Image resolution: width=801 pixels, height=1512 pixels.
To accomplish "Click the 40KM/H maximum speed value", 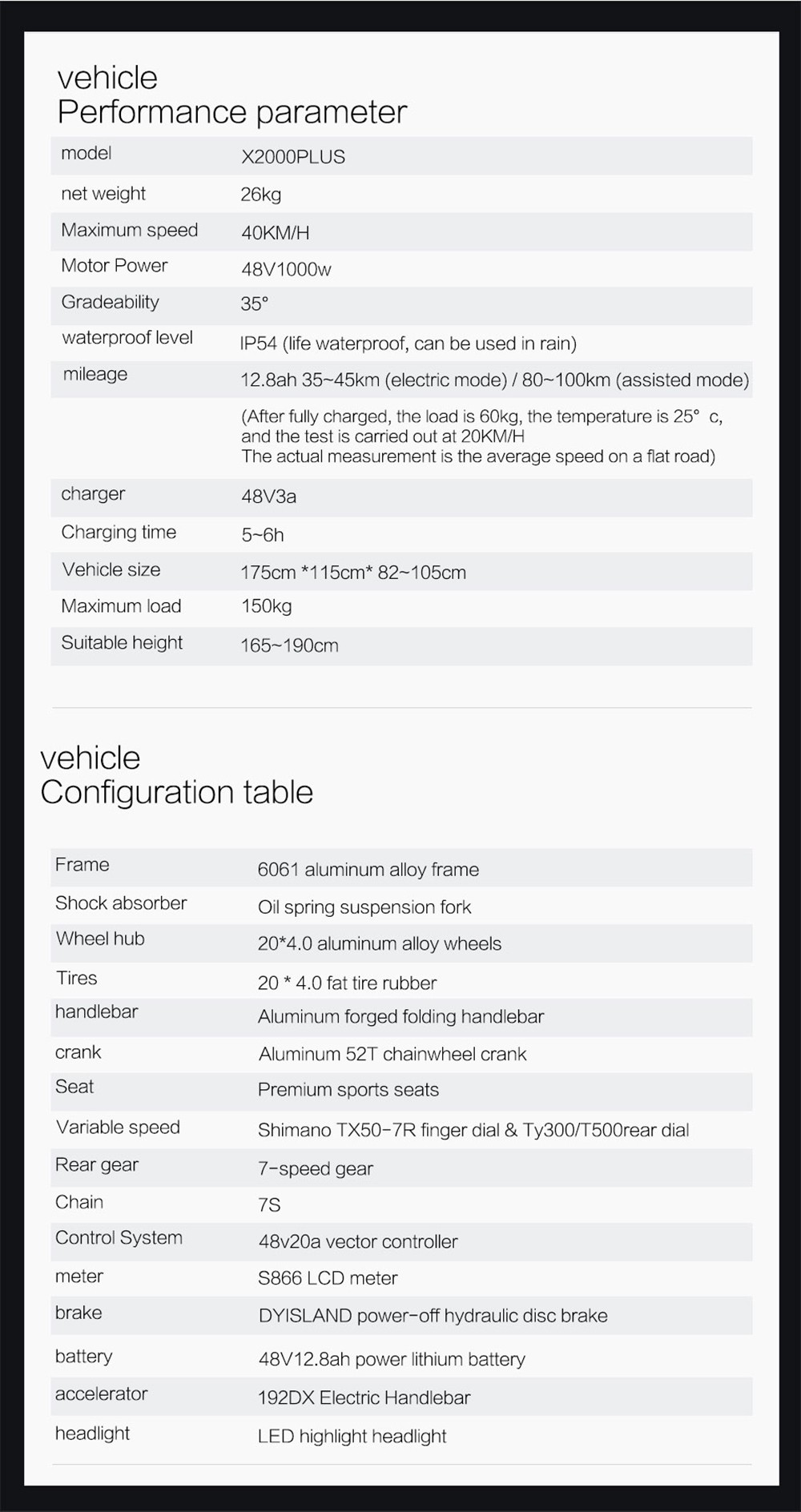I will click(x=275, y=233).
